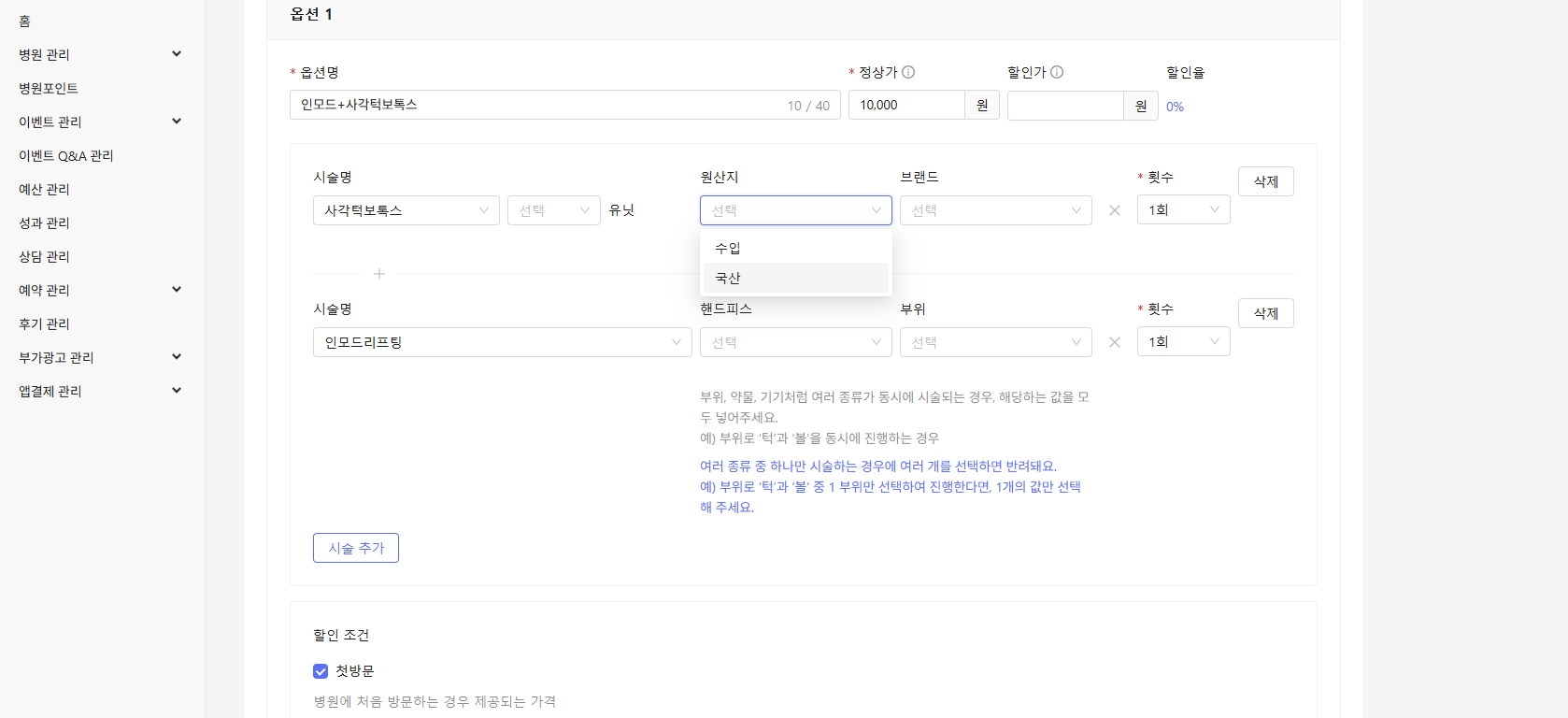Viewport: 1568px width, 718px height.
Task: Open the 사각턱보톡스 procedure dropdown
Action: (406, 210)
